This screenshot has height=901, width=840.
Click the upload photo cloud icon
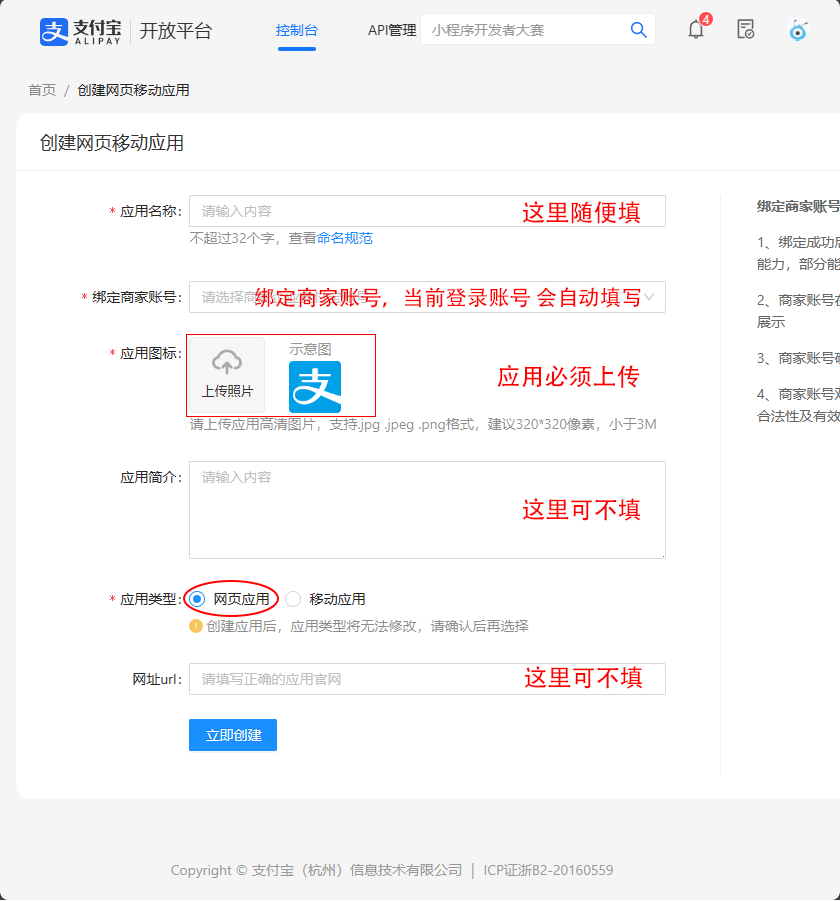pos(225,359)
